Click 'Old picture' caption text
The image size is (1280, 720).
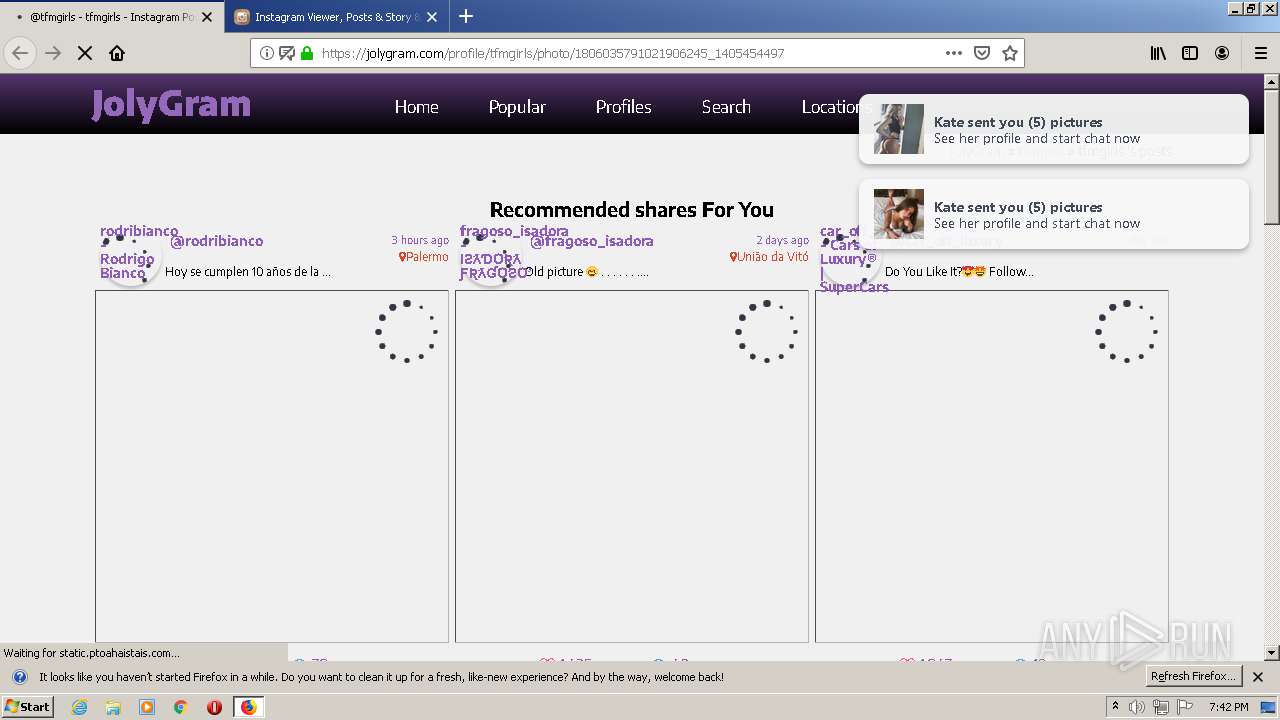pyautogui.click(x=587, y=271)
